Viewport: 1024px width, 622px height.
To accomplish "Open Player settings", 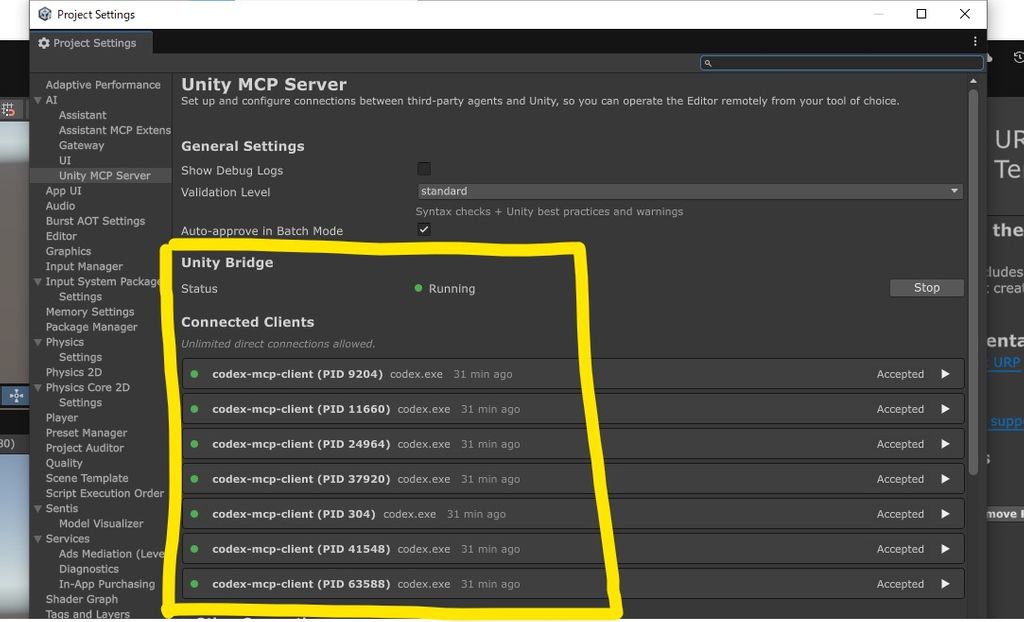I will point(61,417).
